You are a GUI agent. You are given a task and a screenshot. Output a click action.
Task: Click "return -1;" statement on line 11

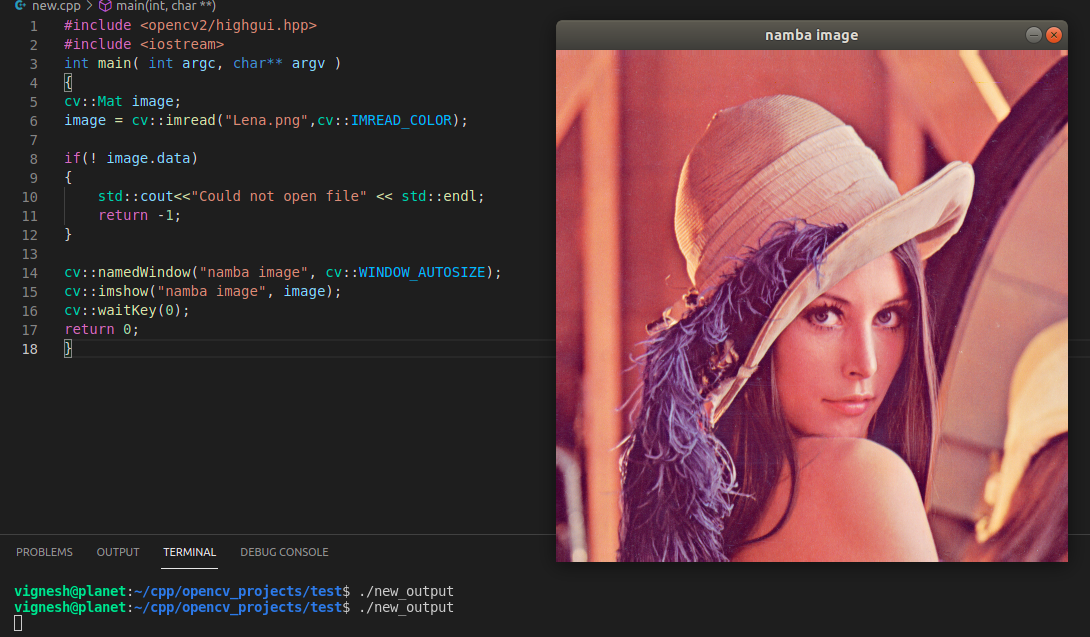(x=140, y=215)
